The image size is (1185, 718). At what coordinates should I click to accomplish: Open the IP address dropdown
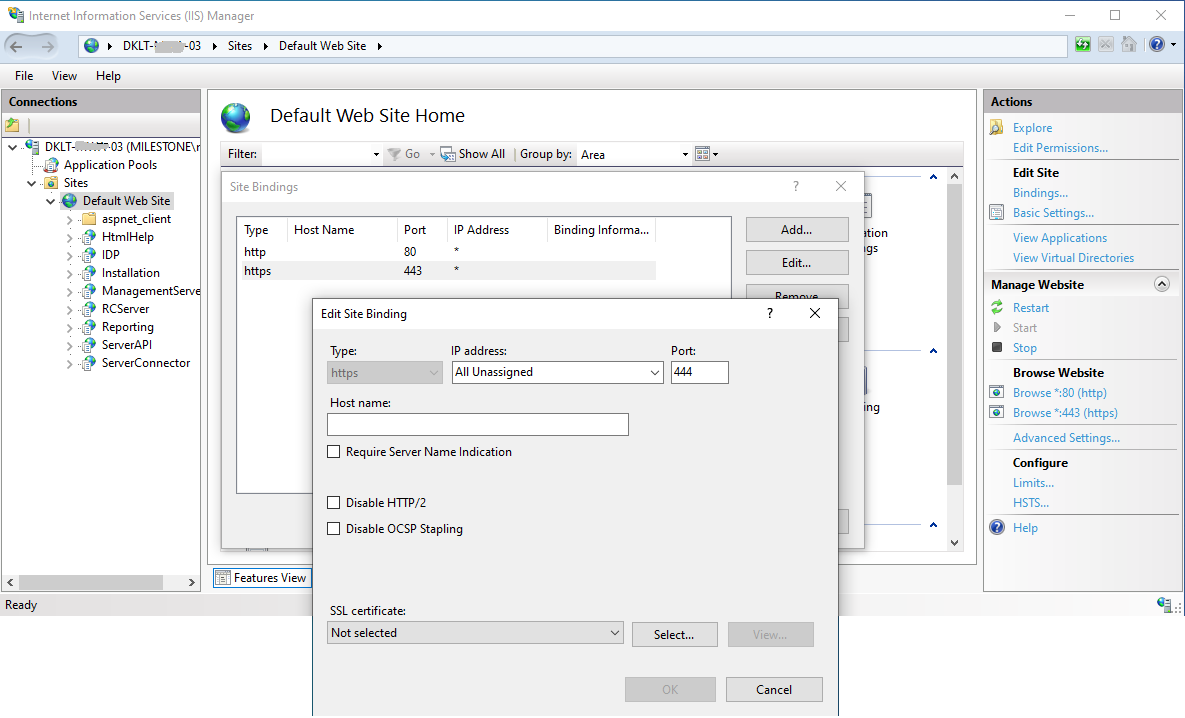point(654,373)
